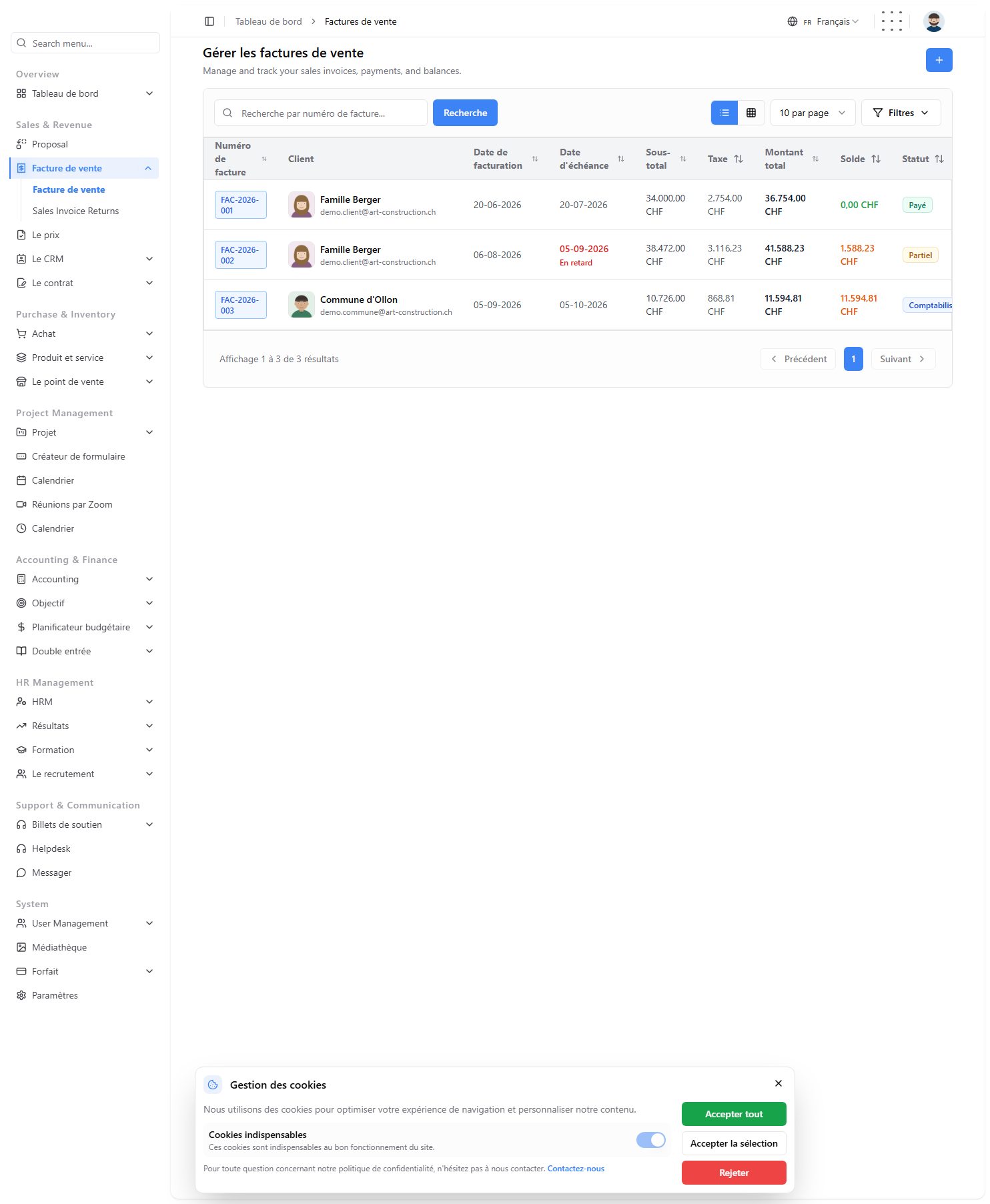Switch to grid view icon
990x1204 pixels.
click(751, 113)
